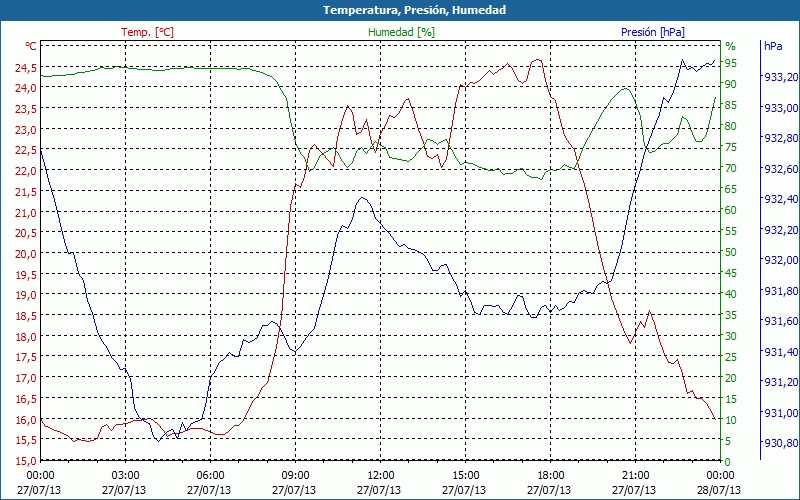Select the green 'Humedad [%]' legend label
This screenshot has height=500, width=800.
pyautogui.click(x=402, y=32)
